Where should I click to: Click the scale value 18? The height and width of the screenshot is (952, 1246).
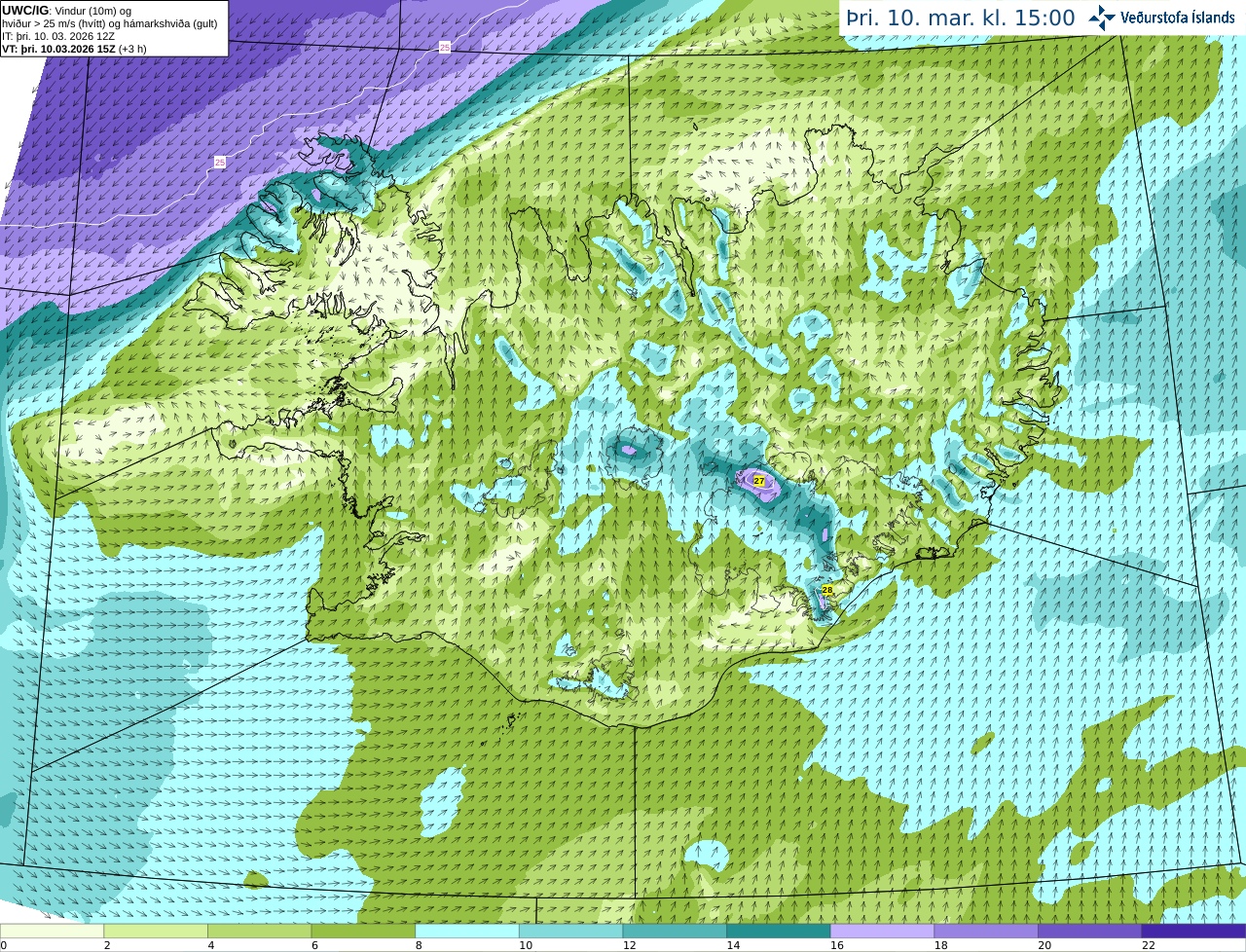coord(940,945)
